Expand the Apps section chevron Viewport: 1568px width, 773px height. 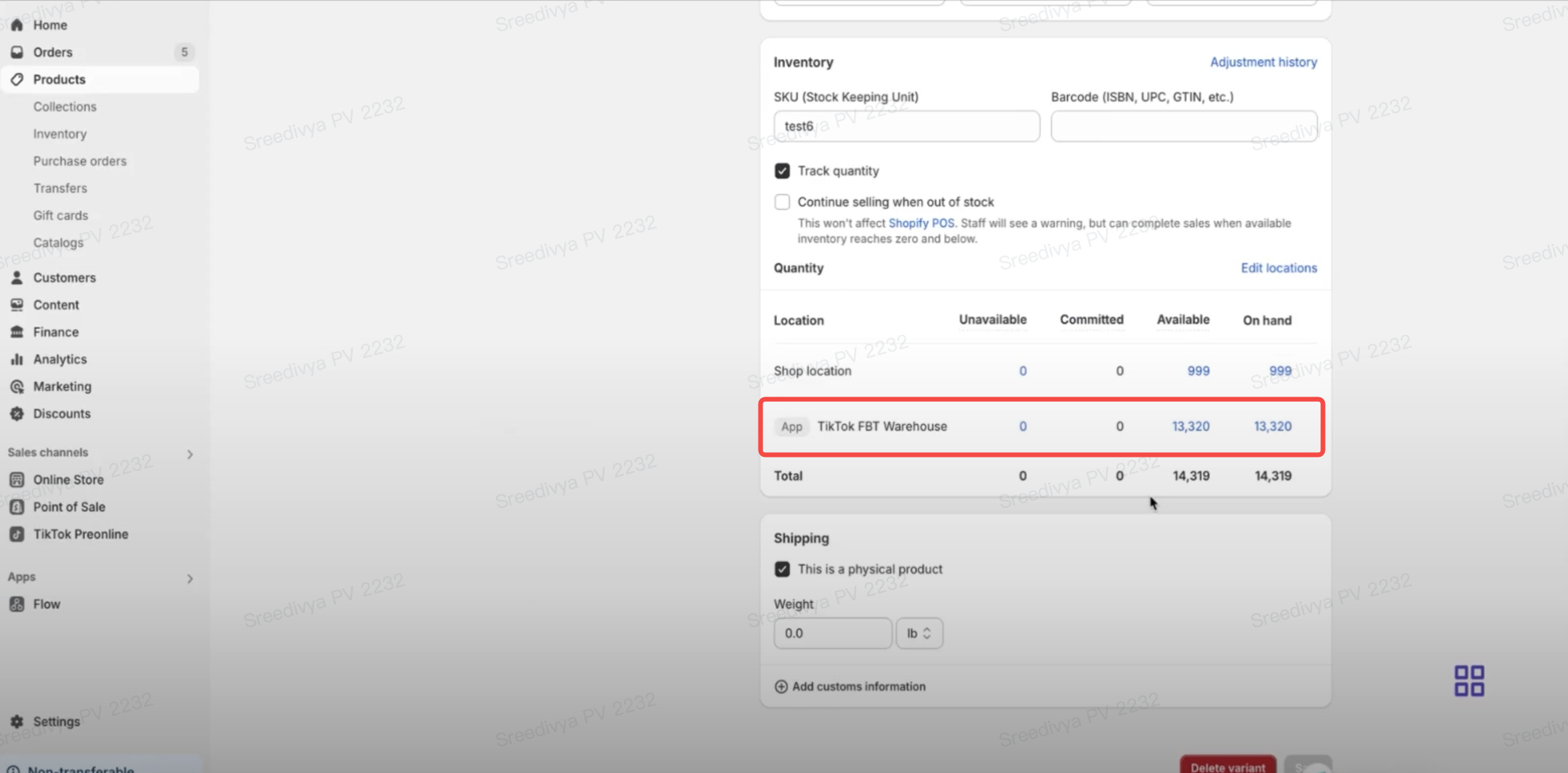pyautogui.click(x=190, y=578)
